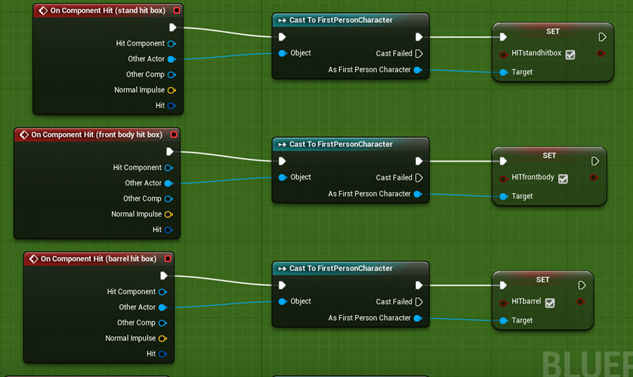Click red delegate pin on front body hit box event
This screenshot has width=633, height=377.
point(174,134)
